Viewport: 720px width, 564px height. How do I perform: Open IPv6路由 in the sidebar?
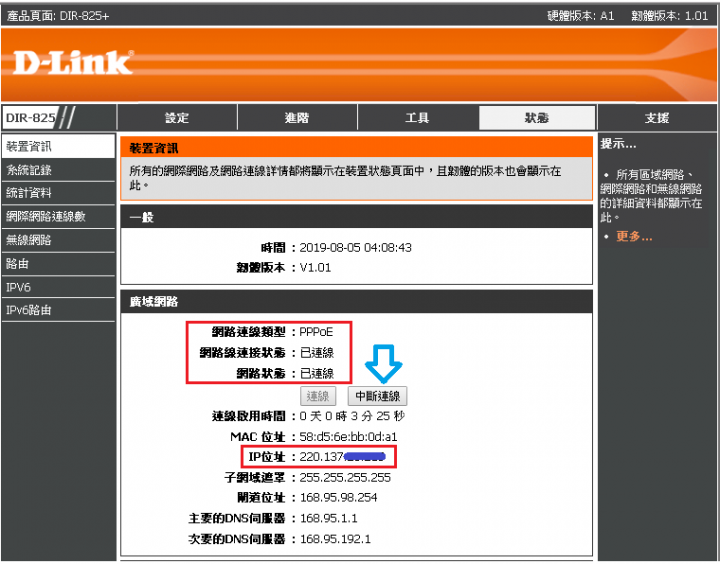(x=58, y=310)
